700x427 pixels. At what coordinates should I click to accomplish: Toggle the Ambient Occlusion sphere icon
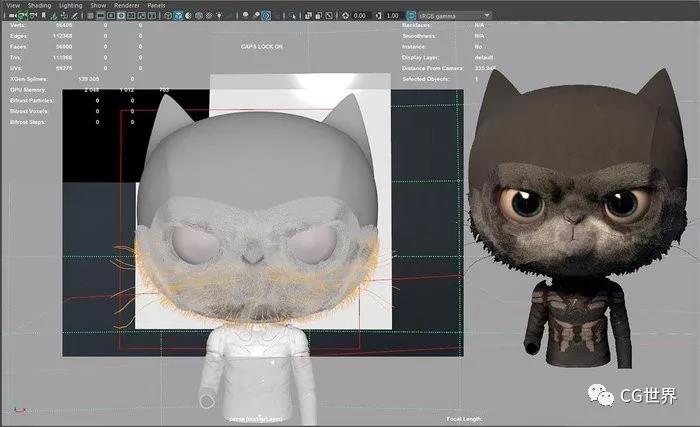pyautogui.click(x=245, y=15)
